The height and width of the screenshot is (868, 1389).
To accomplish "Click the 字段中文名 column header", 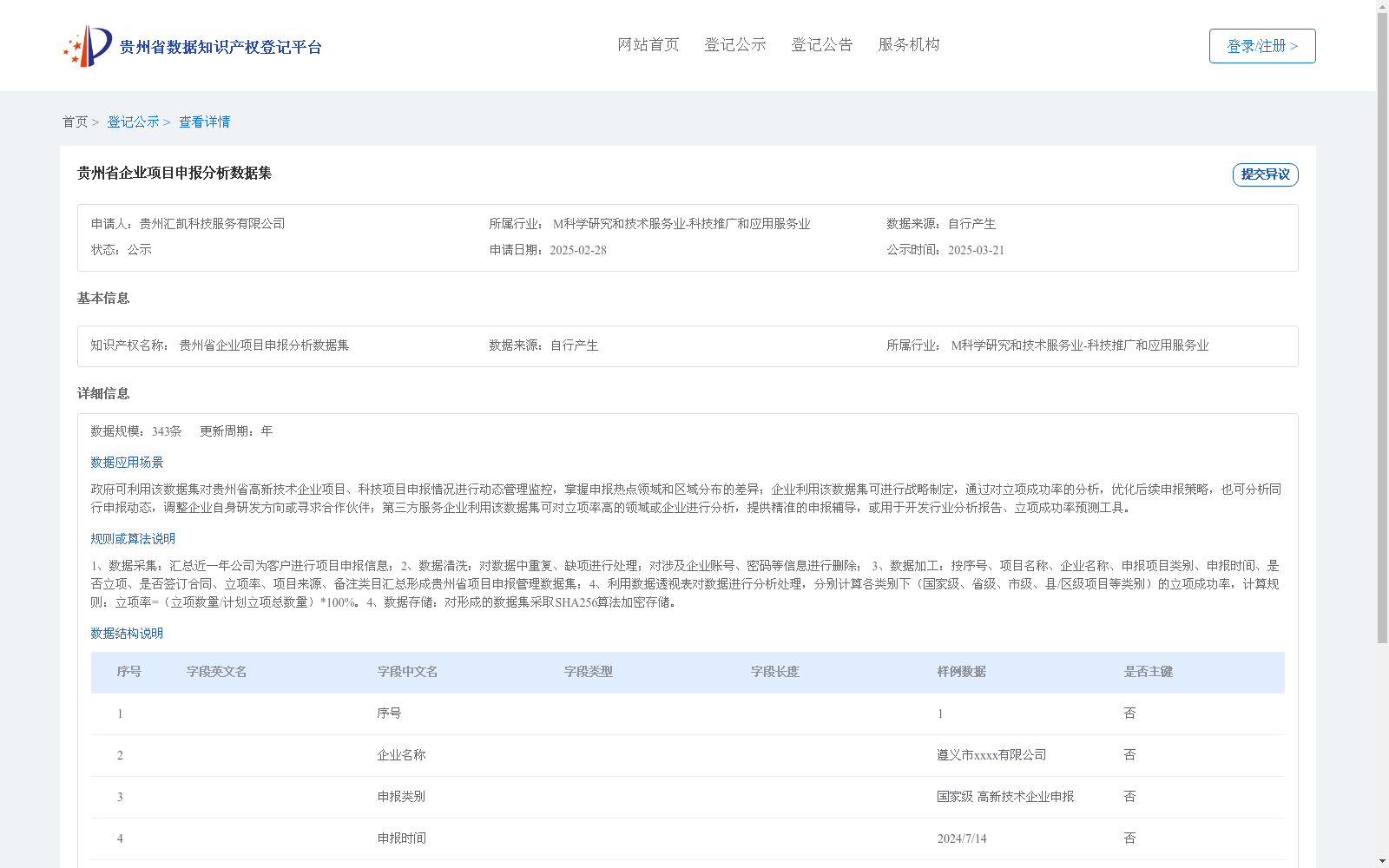I will (x=407, y=672).
